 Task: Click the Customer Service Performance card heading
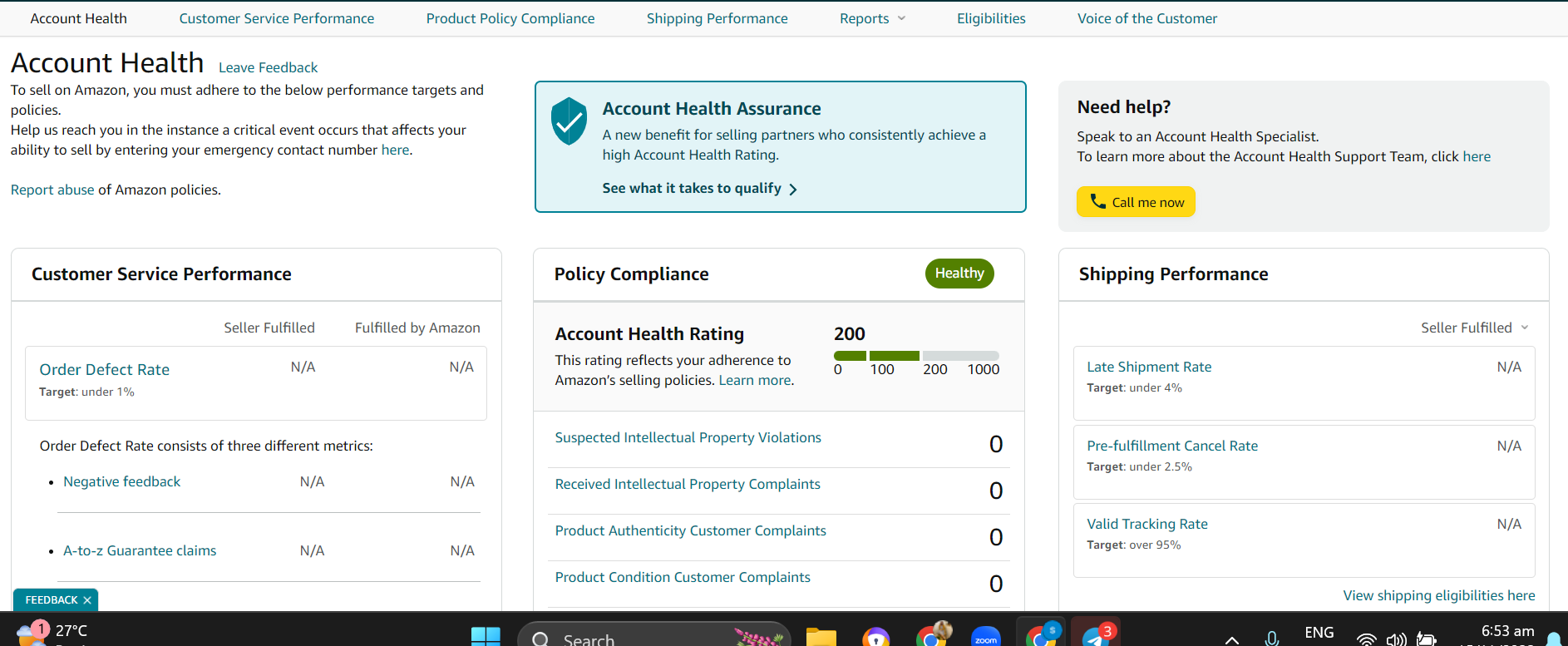click(161, 274)
